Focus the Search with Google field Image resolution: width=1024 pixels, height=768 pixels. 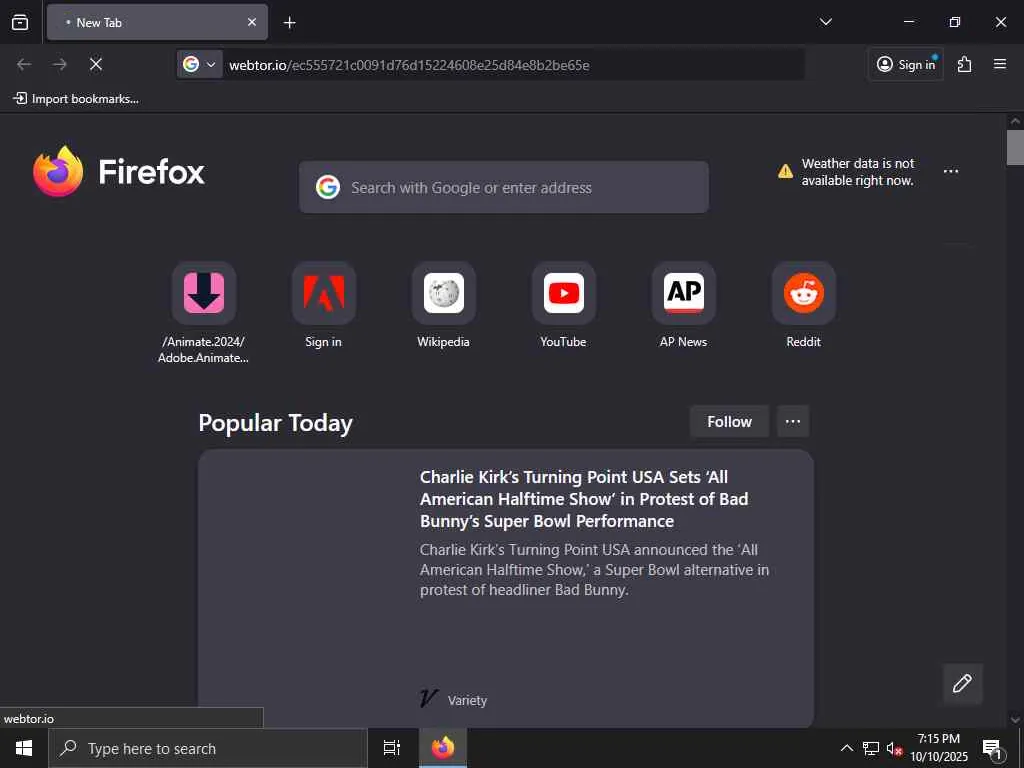pos(504,187)
